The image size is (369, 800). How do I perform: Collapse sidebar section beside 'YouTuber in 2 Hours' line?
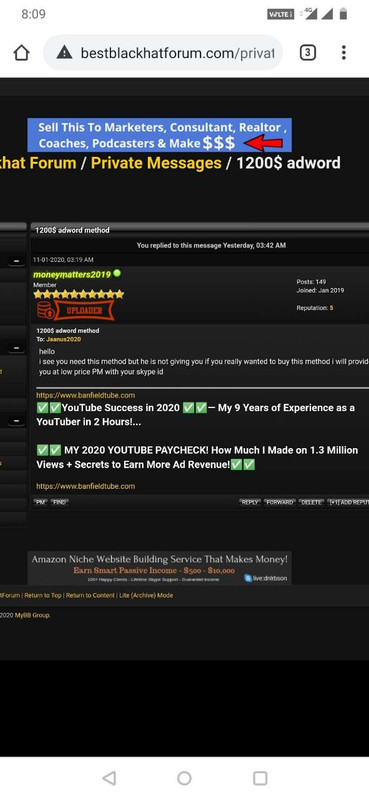pyautogui.click(x=16, y=421)
